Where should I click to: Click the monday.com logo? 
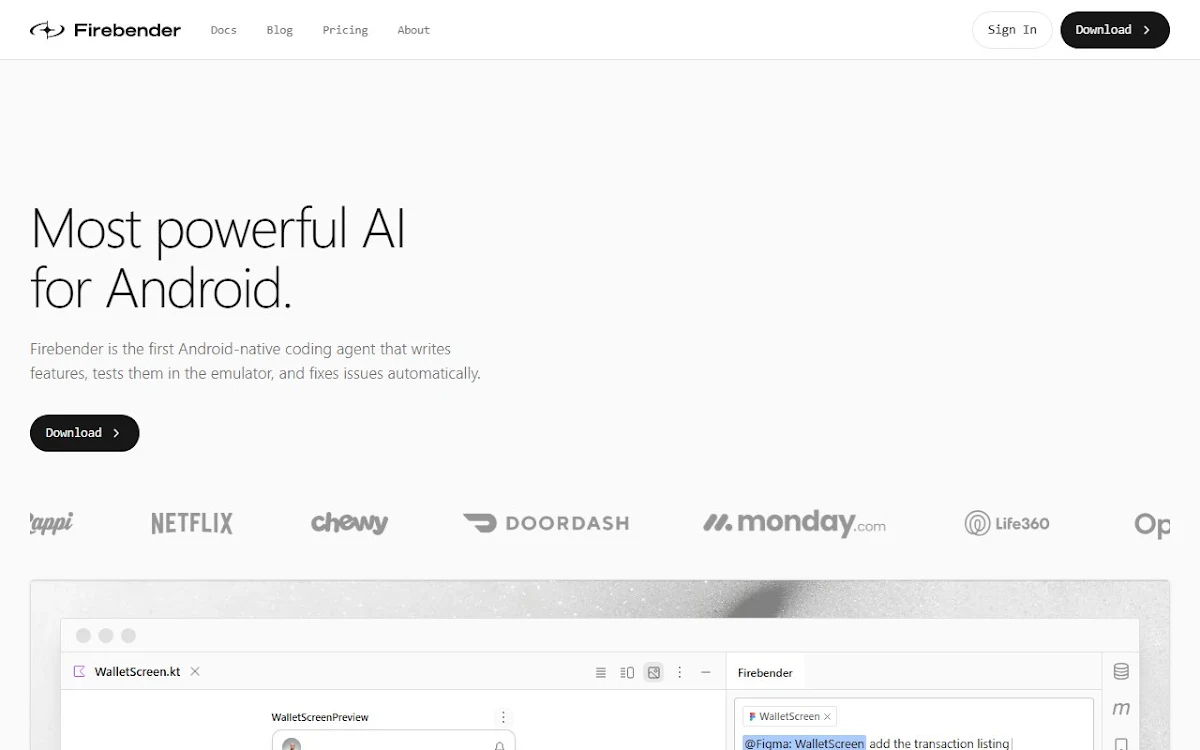click(794, 523)
